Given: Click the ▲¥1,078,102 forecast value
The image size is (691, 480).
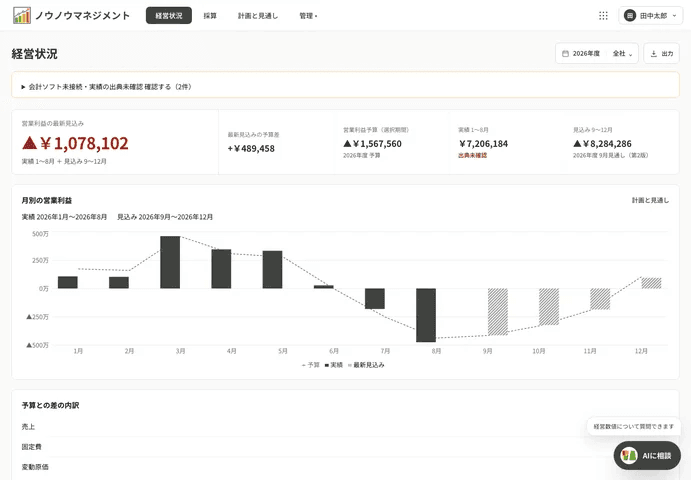Looking at the screenshot, I should point(75,143).
